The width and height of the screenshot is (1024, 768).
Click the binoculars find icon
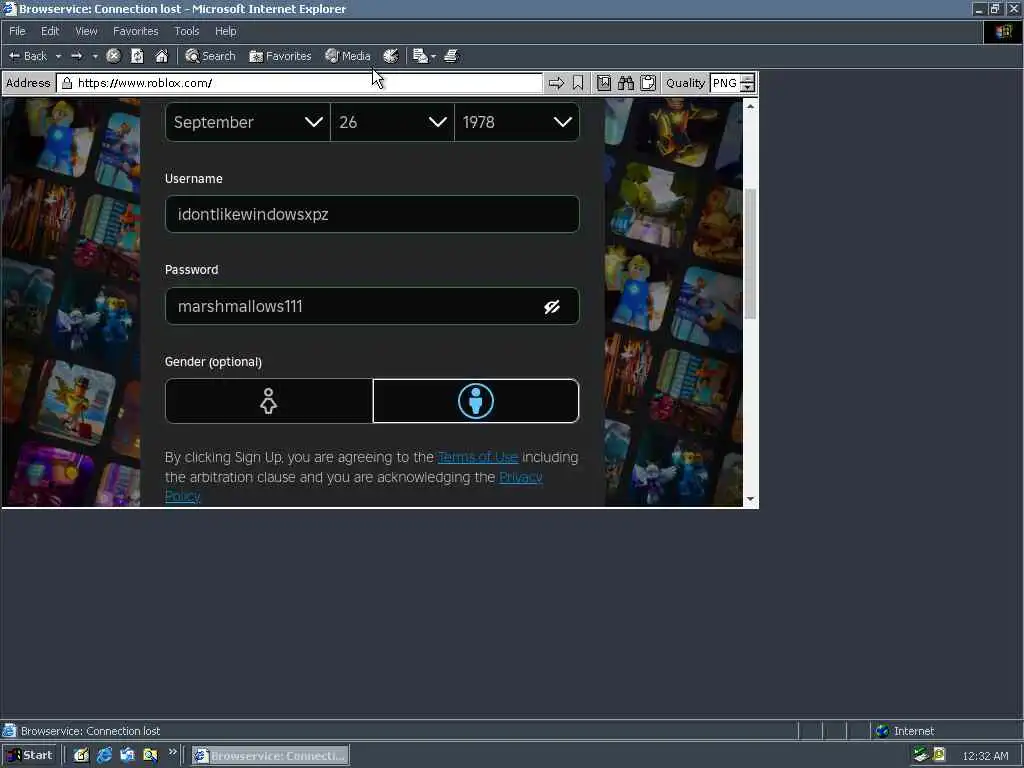[626, 83]
